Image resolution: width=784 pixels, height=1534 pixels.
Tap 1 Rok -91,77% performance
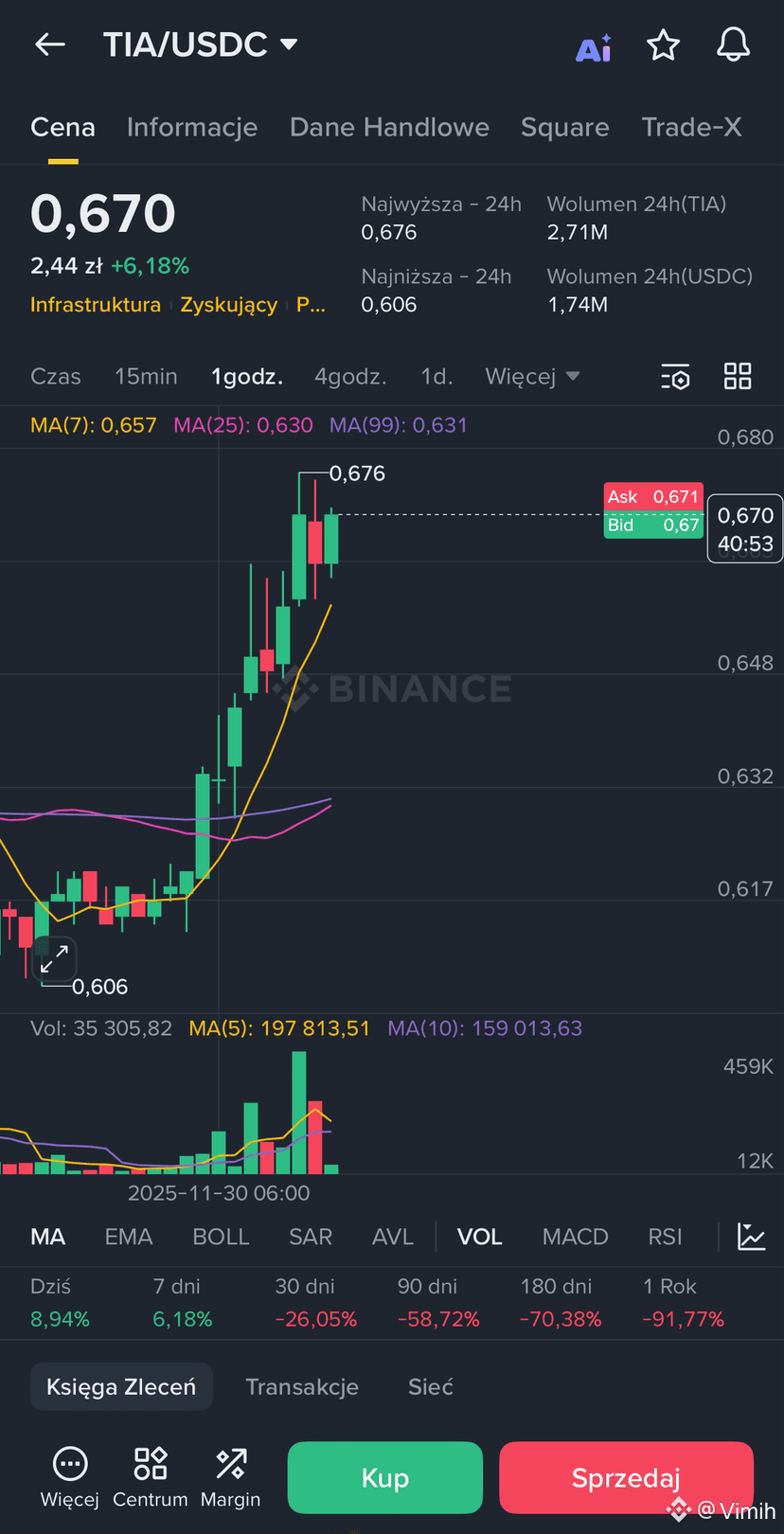coord(684,1303)
